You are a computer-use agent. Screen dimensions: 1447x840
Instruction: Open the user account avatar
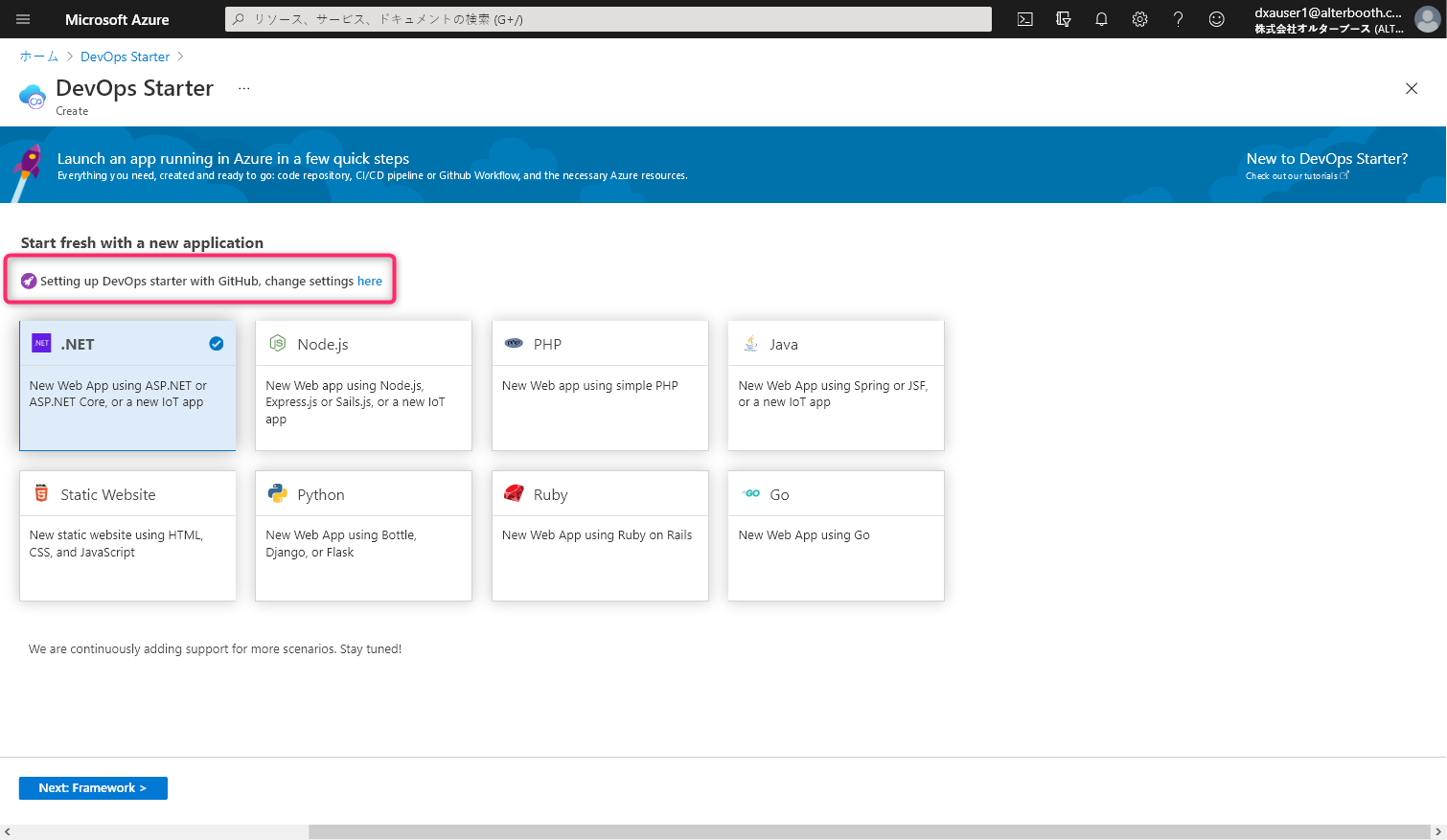pyautogui.click(x=1427, y=19)
